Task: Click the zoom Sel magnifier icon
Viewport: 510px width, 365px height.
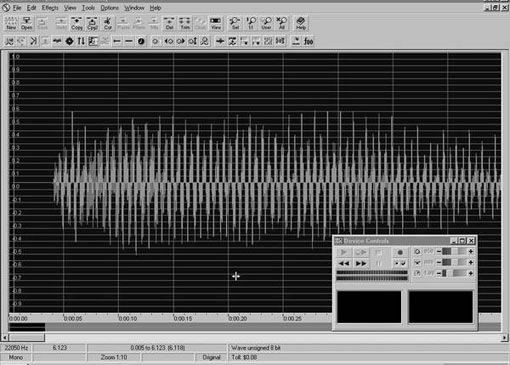Action: pyautogui.click(x=235, y=23)
